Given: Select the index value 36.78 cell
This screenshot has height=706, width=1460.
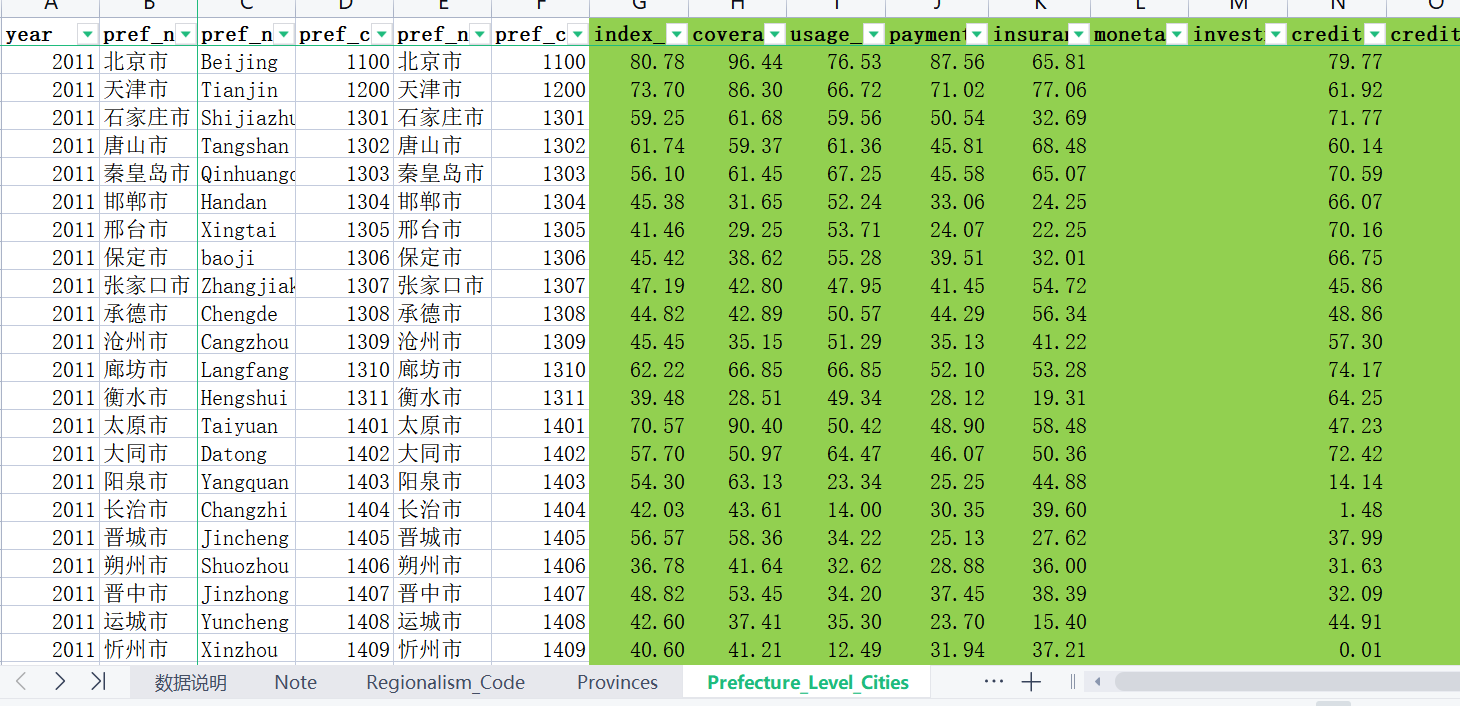Looking at the screenshot, I should [x=639, y=566].
